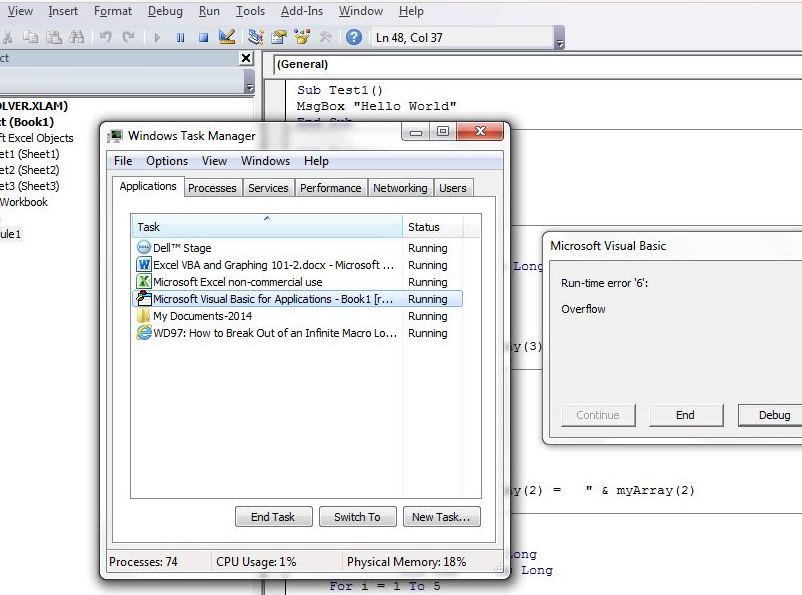Switch to the Networking tab
This screenshot has height=595, width=802.
tap(400, 188)
